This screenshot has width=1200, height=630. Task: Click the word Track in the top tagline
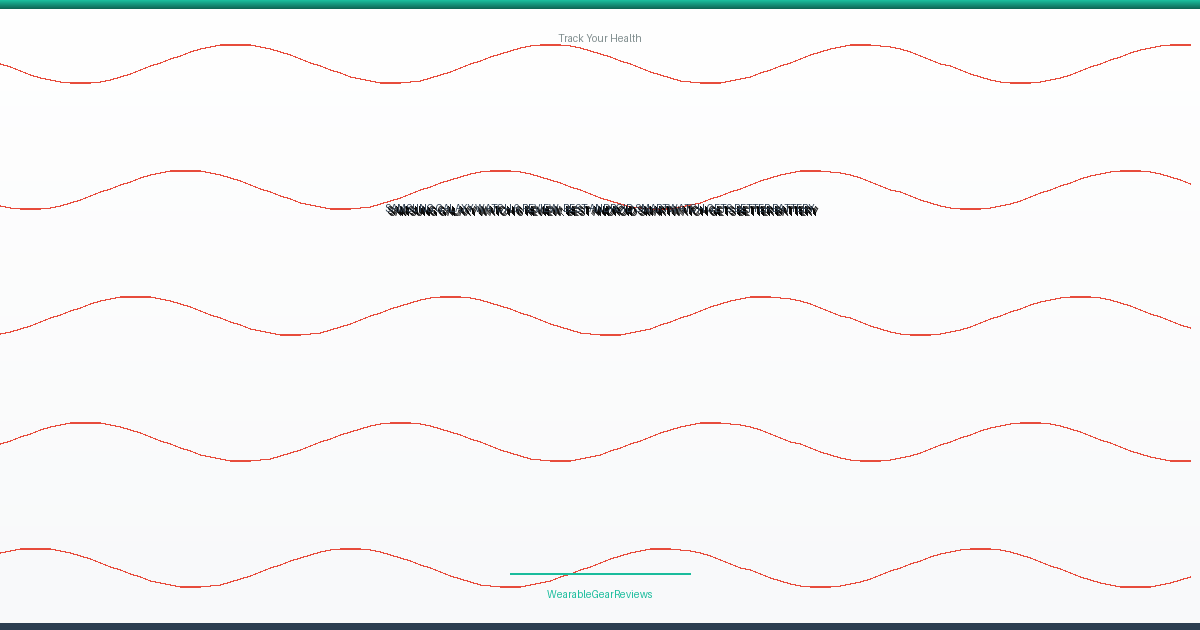click(x=571, y=38)
